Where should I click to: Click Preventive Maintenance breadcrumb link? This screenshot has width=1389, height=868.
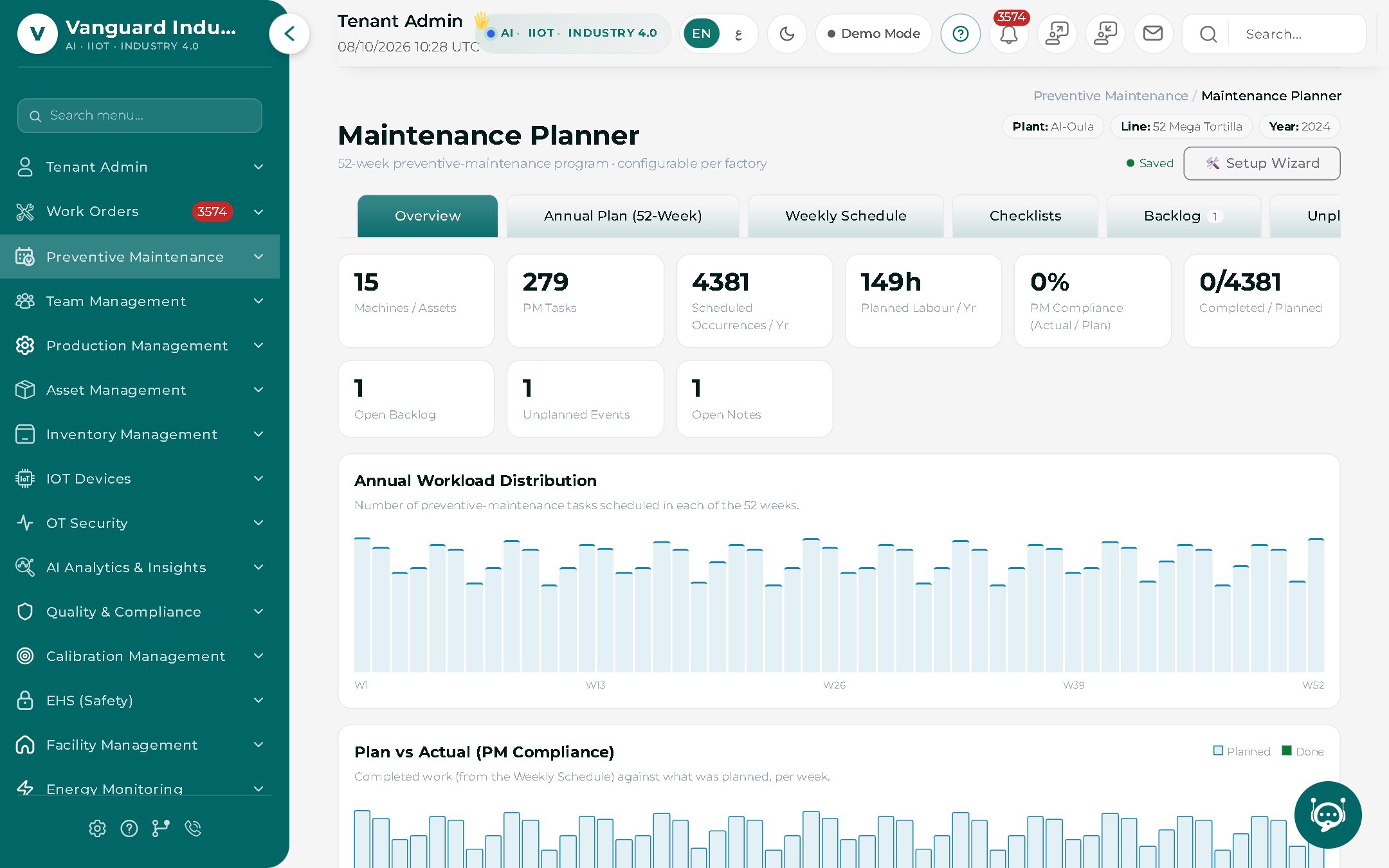click(1111, 96)
